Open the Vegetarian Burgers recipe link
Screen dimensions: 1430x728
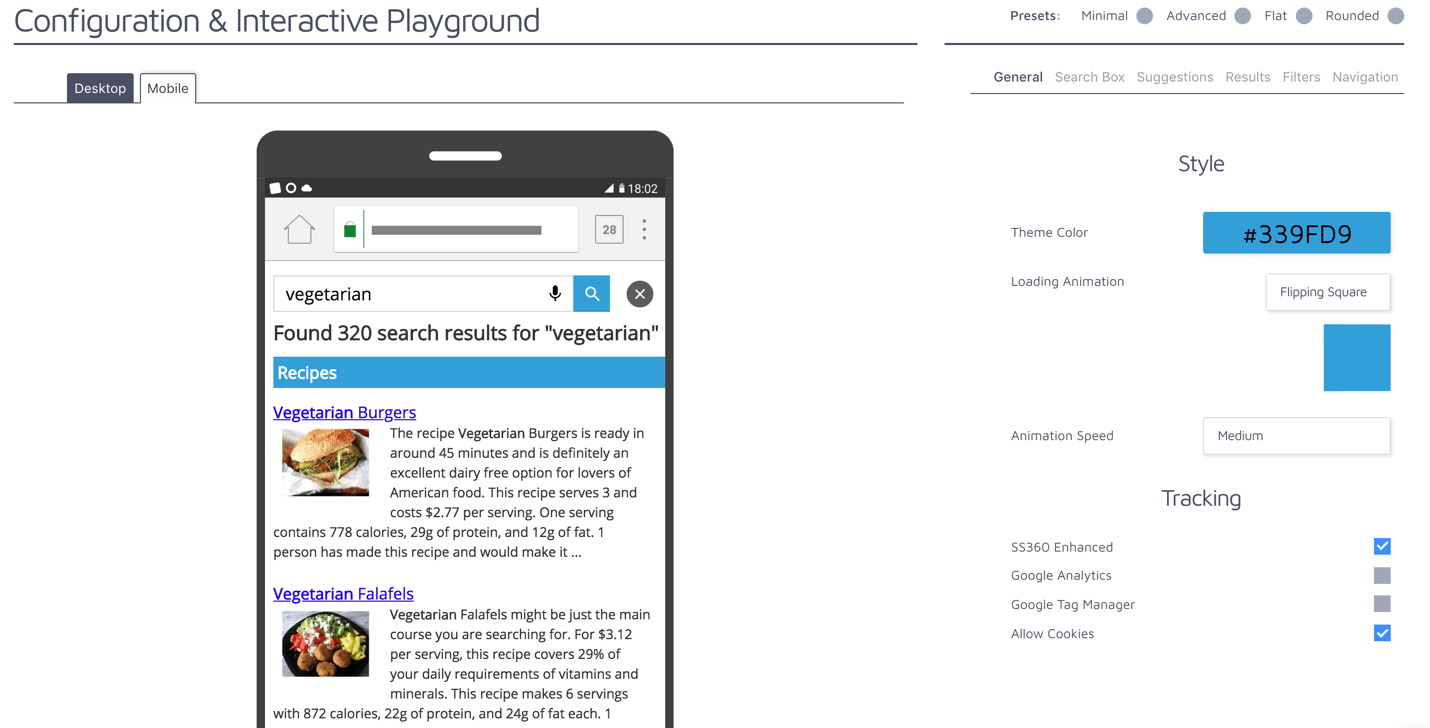click(x=344, y=412)
